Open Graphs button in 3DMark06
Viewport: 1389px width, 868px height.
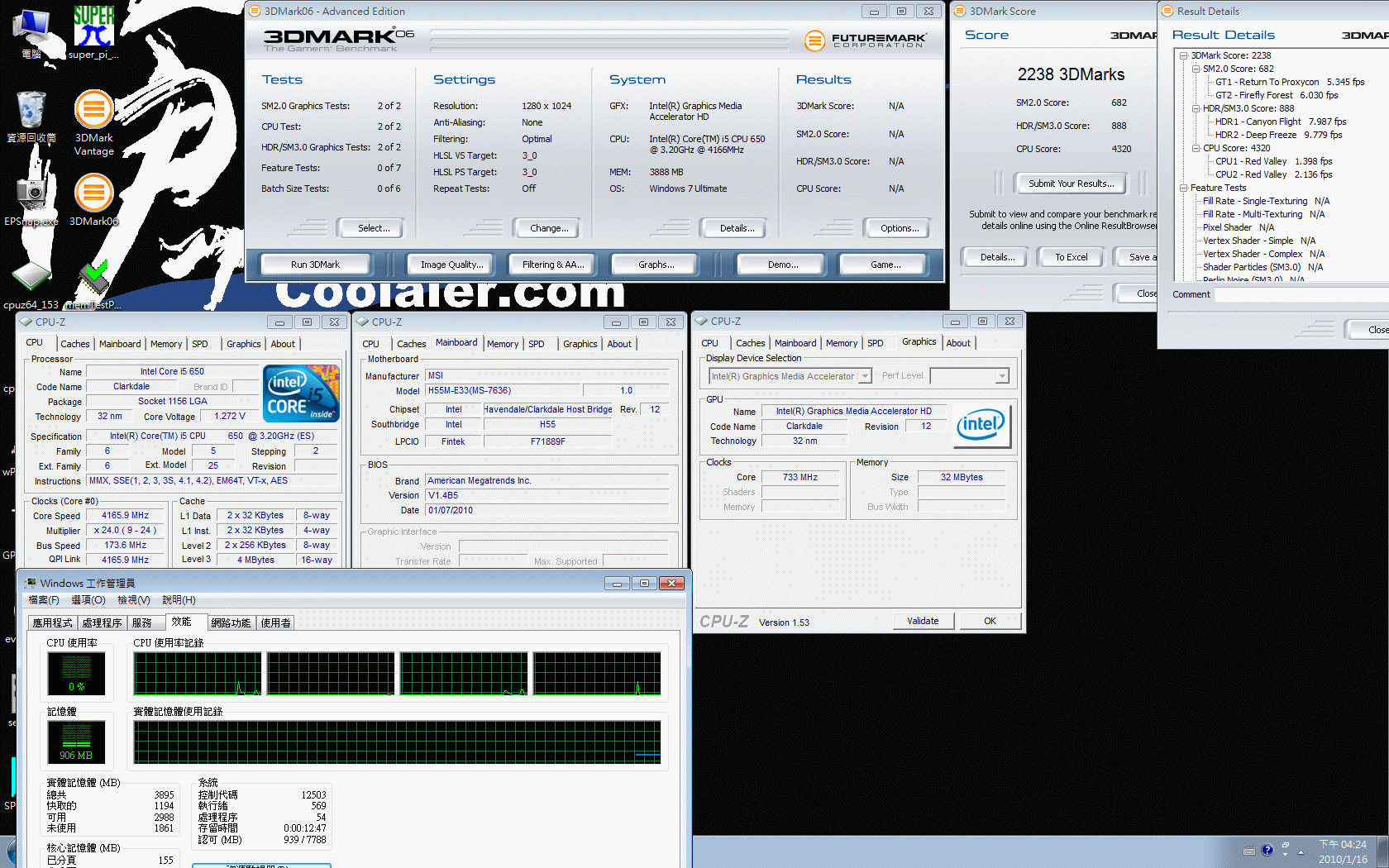click(x=656, y=265)
